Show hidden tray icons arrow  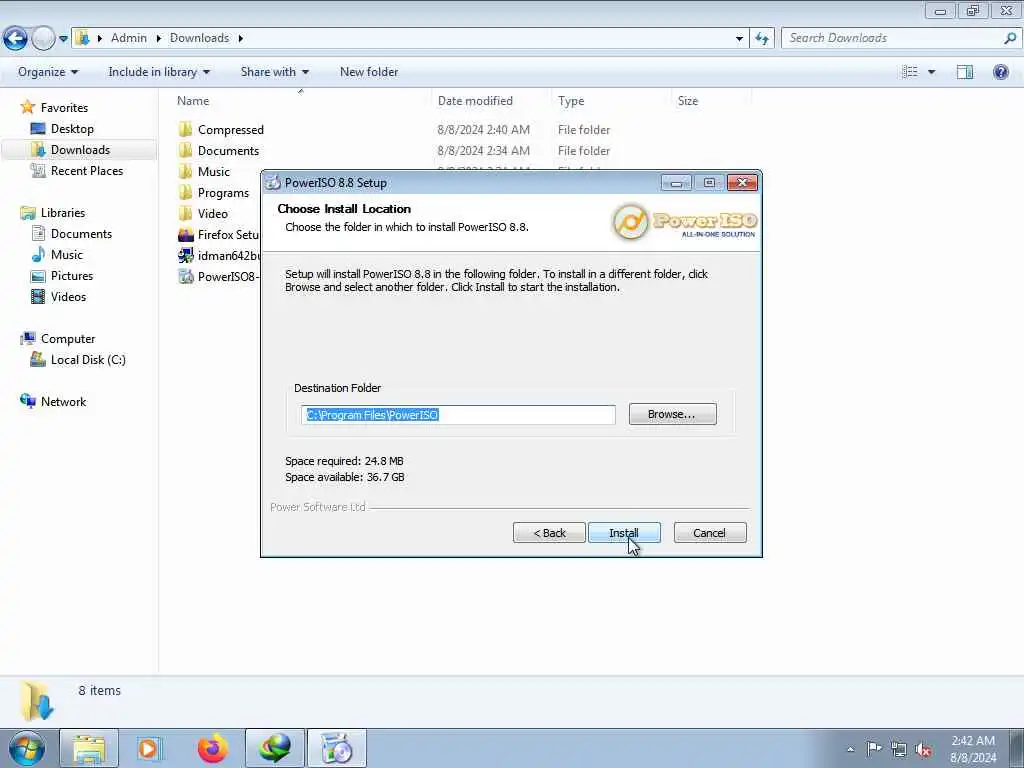point(850,749)
